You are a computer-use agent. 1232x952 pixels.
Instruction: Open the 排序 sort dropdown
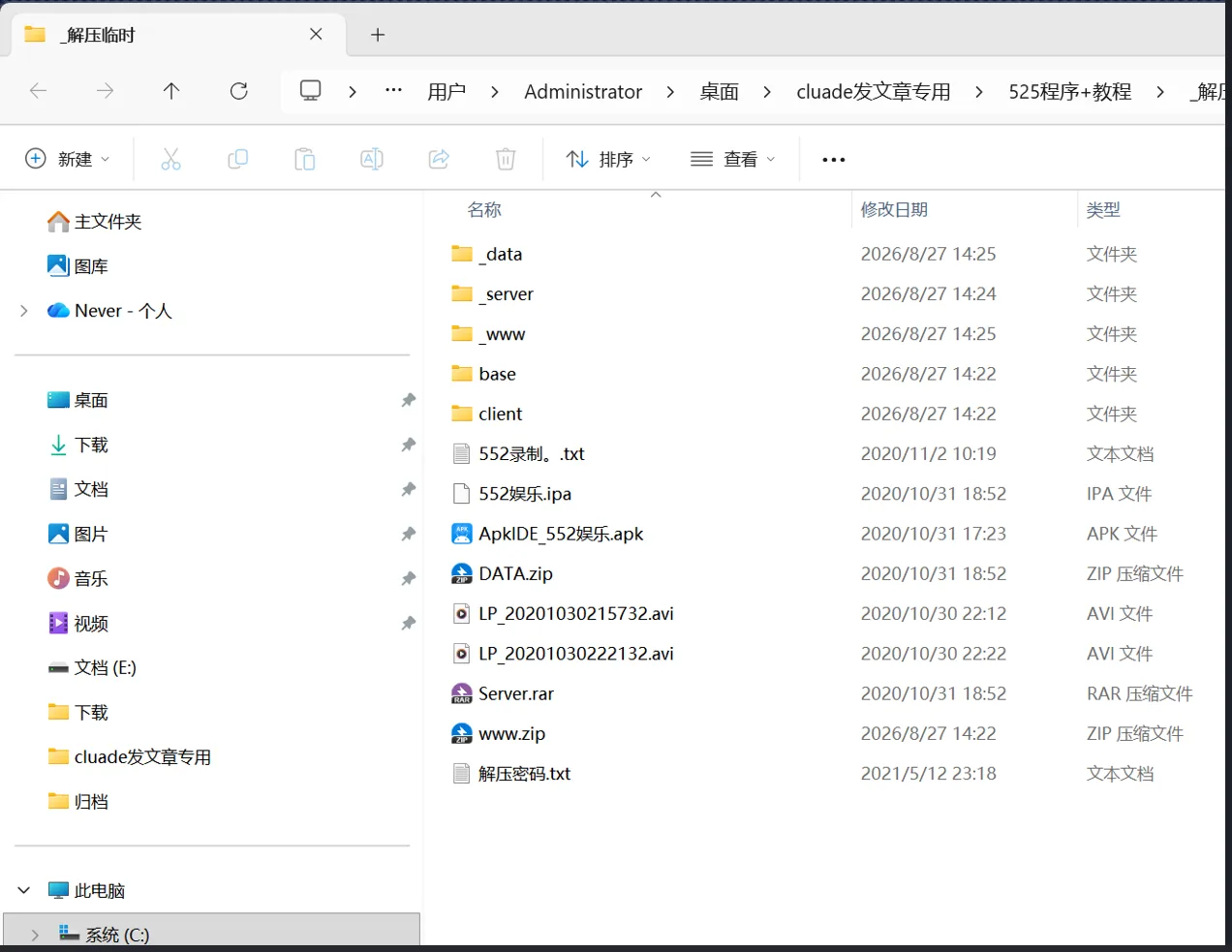(x=608, y=159)
